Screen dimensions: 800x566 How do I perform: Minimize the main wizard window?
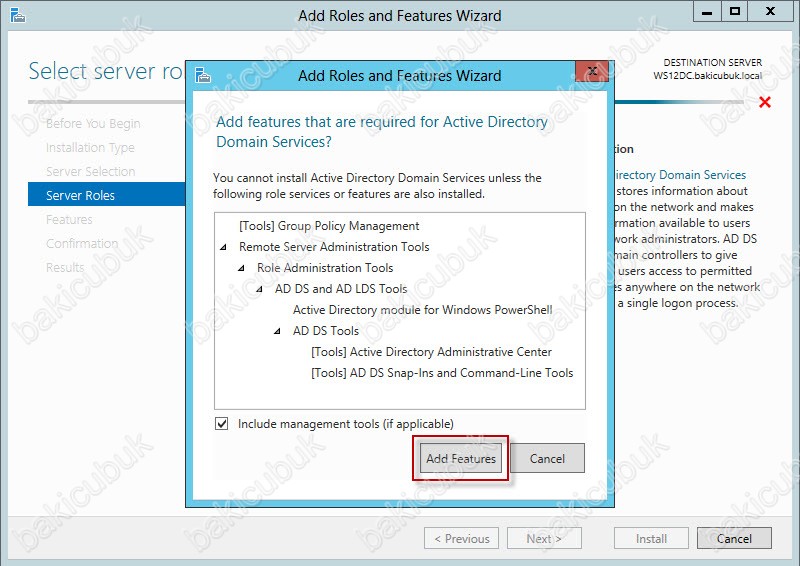707,12
